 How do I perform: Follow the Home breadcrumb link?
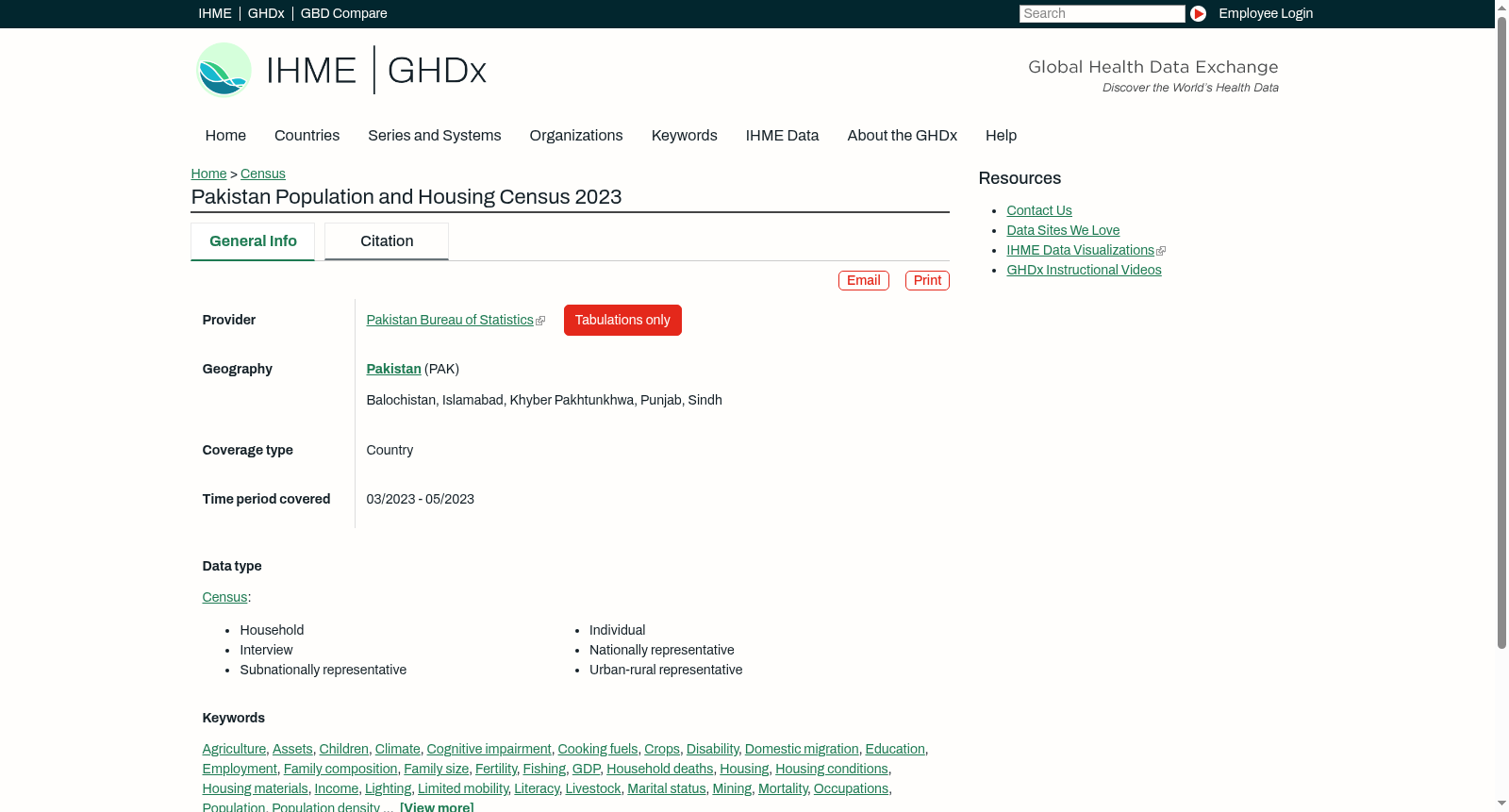[208, 174]
